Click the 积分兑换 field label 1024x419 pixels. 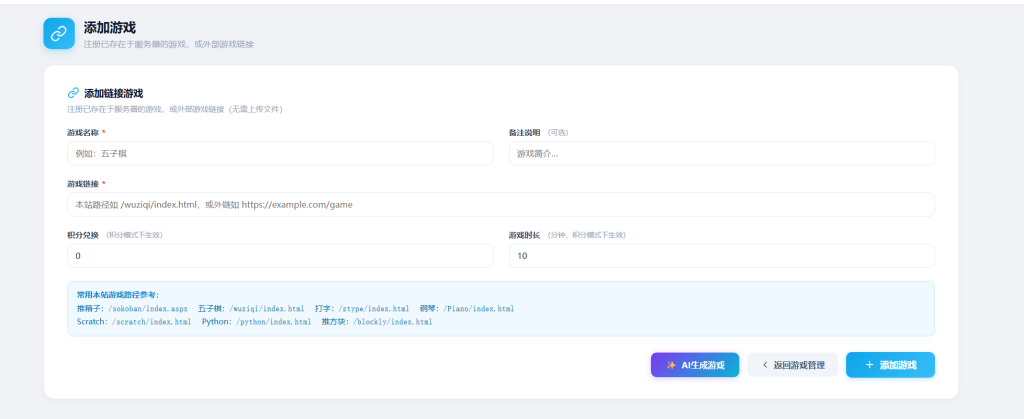tap(82, 235)
